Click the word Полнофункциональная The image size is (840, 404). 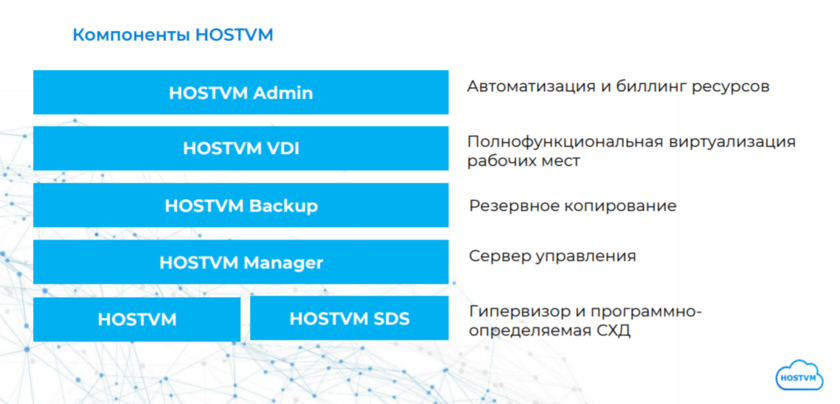pyautogui.click(x=565, y=142)
